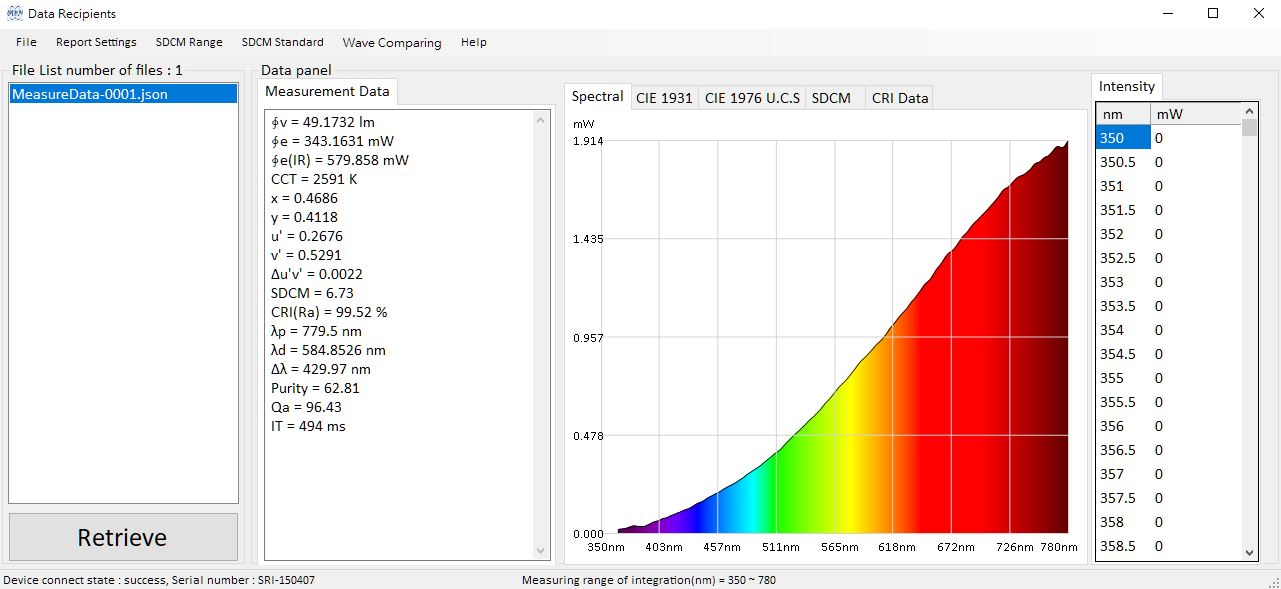This screenshot has height=589, width=1281.
Task: Open the File menu
Action: point(26,42)
